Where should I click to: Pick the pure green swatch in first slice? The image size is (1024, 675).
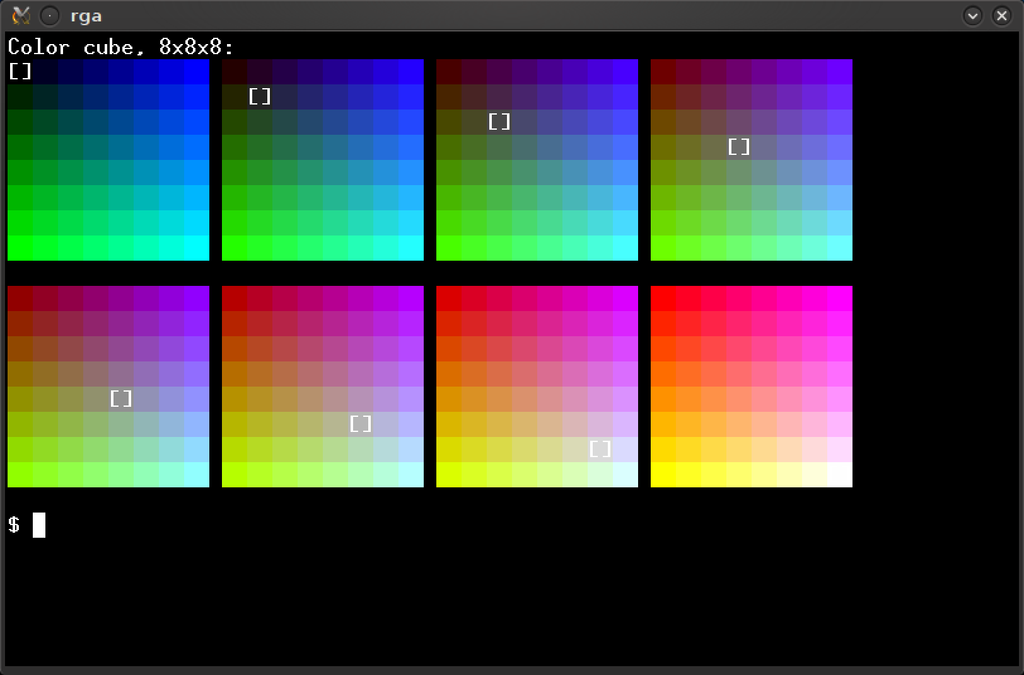20,248
